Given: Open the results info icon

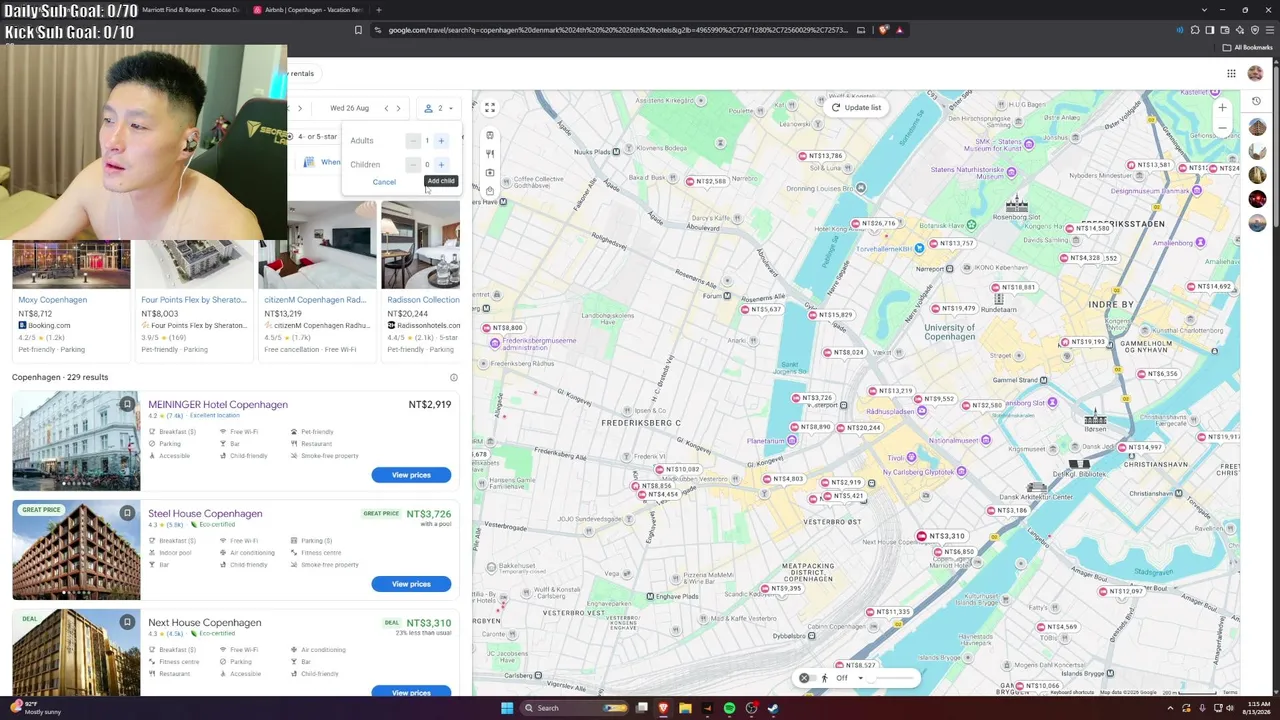Looking at the screenshot, I should point(453,378).
